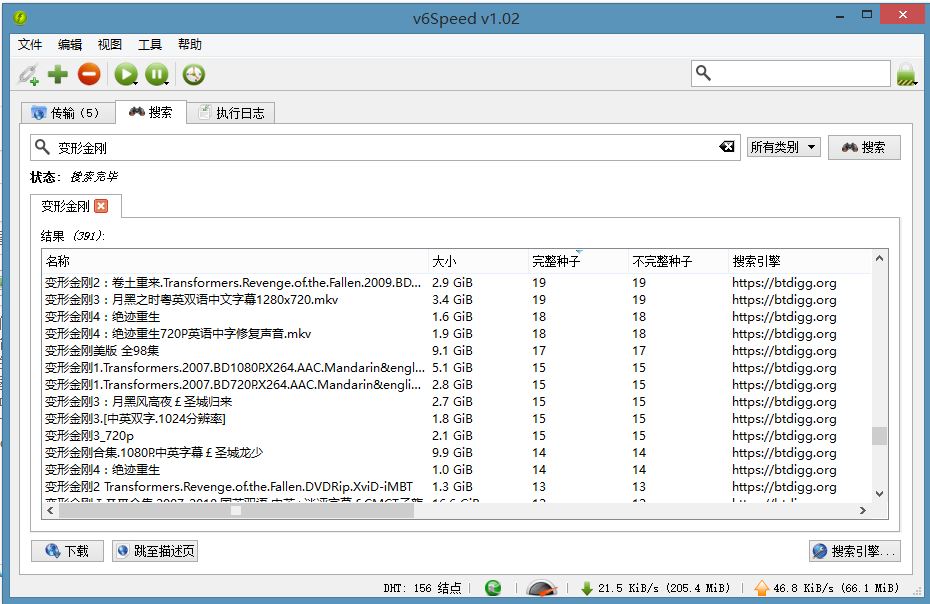This screenshot has width=930, height=604.
Task: Click the green connection status icon
Action: [x=493, y=588]
